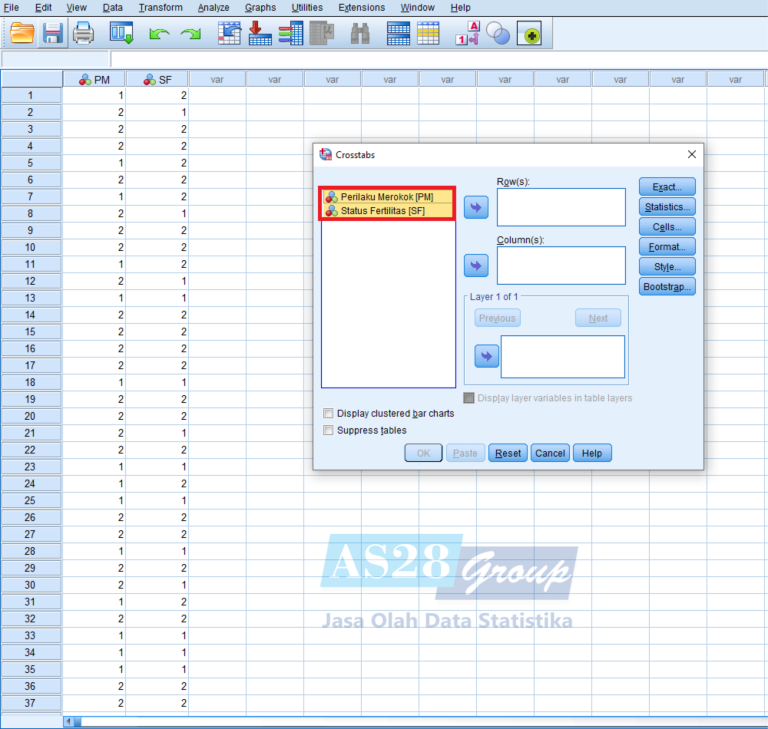Click the Undo arrow in toolbar

tap(158, 34)
